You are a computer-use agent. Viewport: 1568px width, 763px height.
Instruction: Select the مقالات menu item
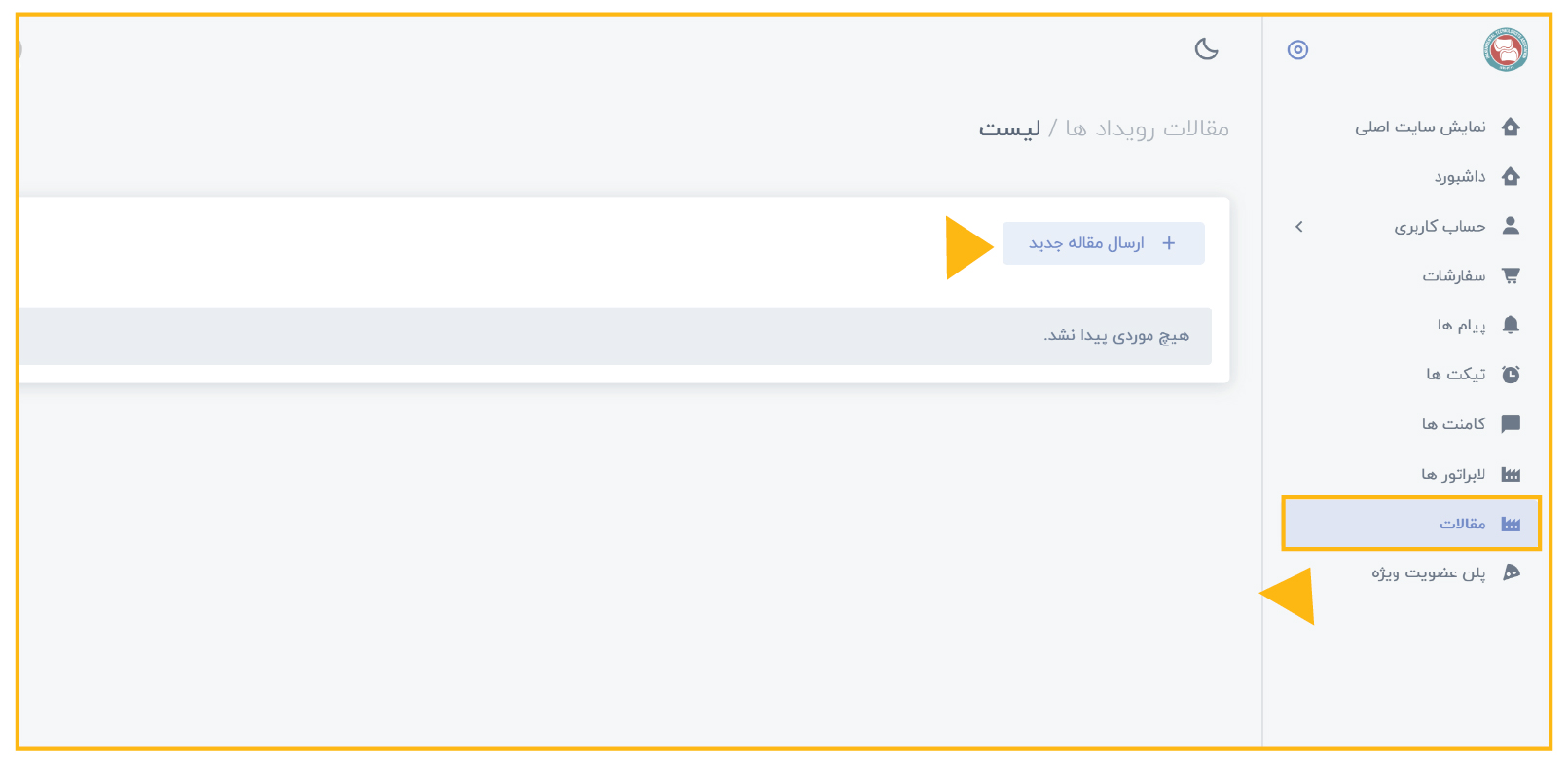[x=1411, y=524]
